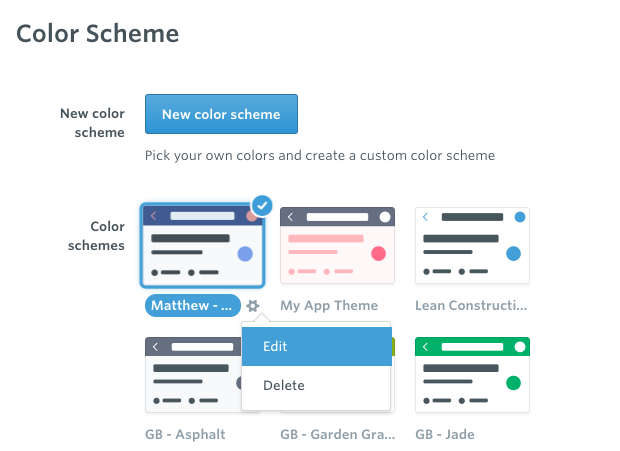Click the My App Theme label

pyautogui.click(x=329, y=306)
